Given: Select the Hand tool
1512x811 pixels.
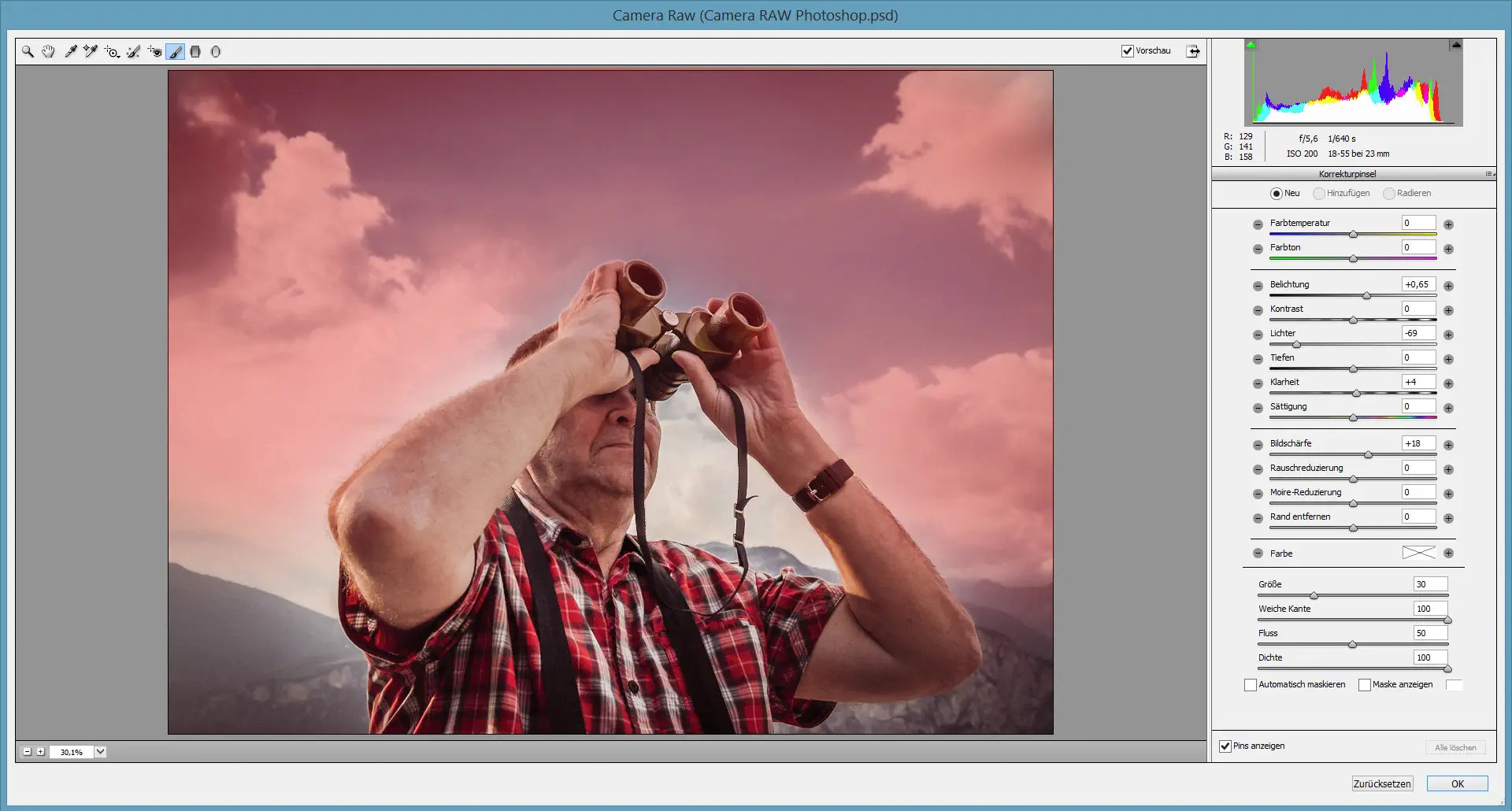Looking at the screenshot, I should [x=48, y=51].
